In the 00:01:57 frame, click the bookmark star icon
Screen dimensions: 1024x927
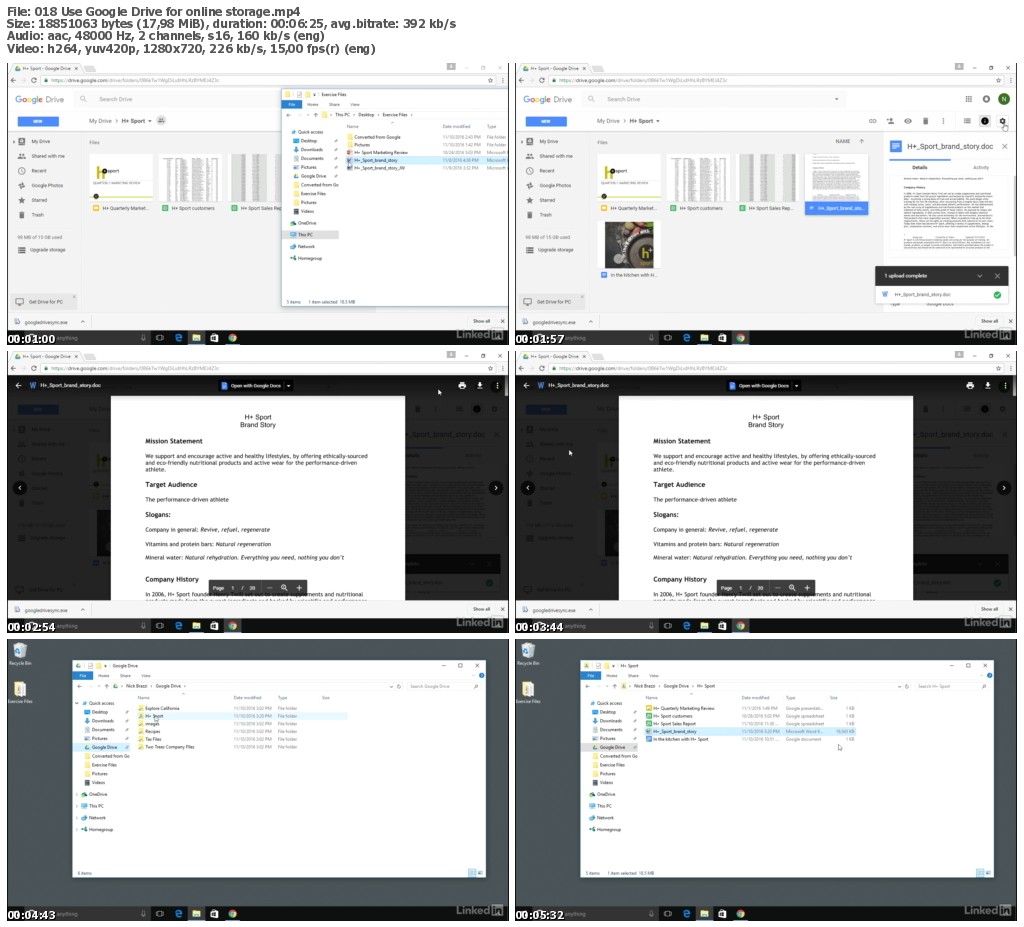click(x=999, y=80)
